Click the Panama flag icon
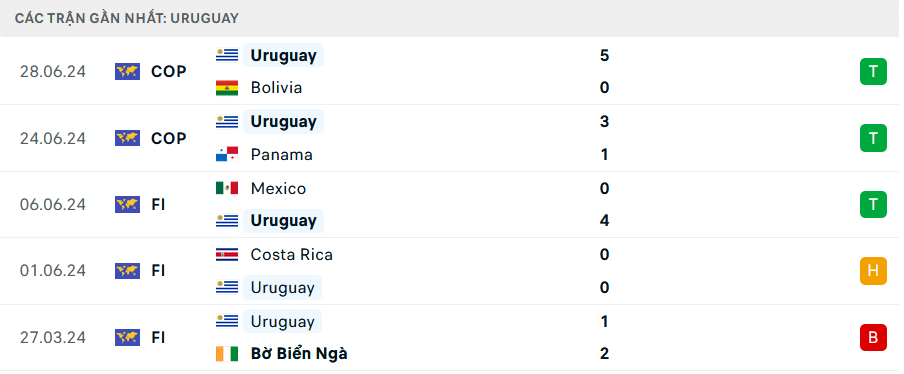Viewport: 904px width, 374px height. 227,154
